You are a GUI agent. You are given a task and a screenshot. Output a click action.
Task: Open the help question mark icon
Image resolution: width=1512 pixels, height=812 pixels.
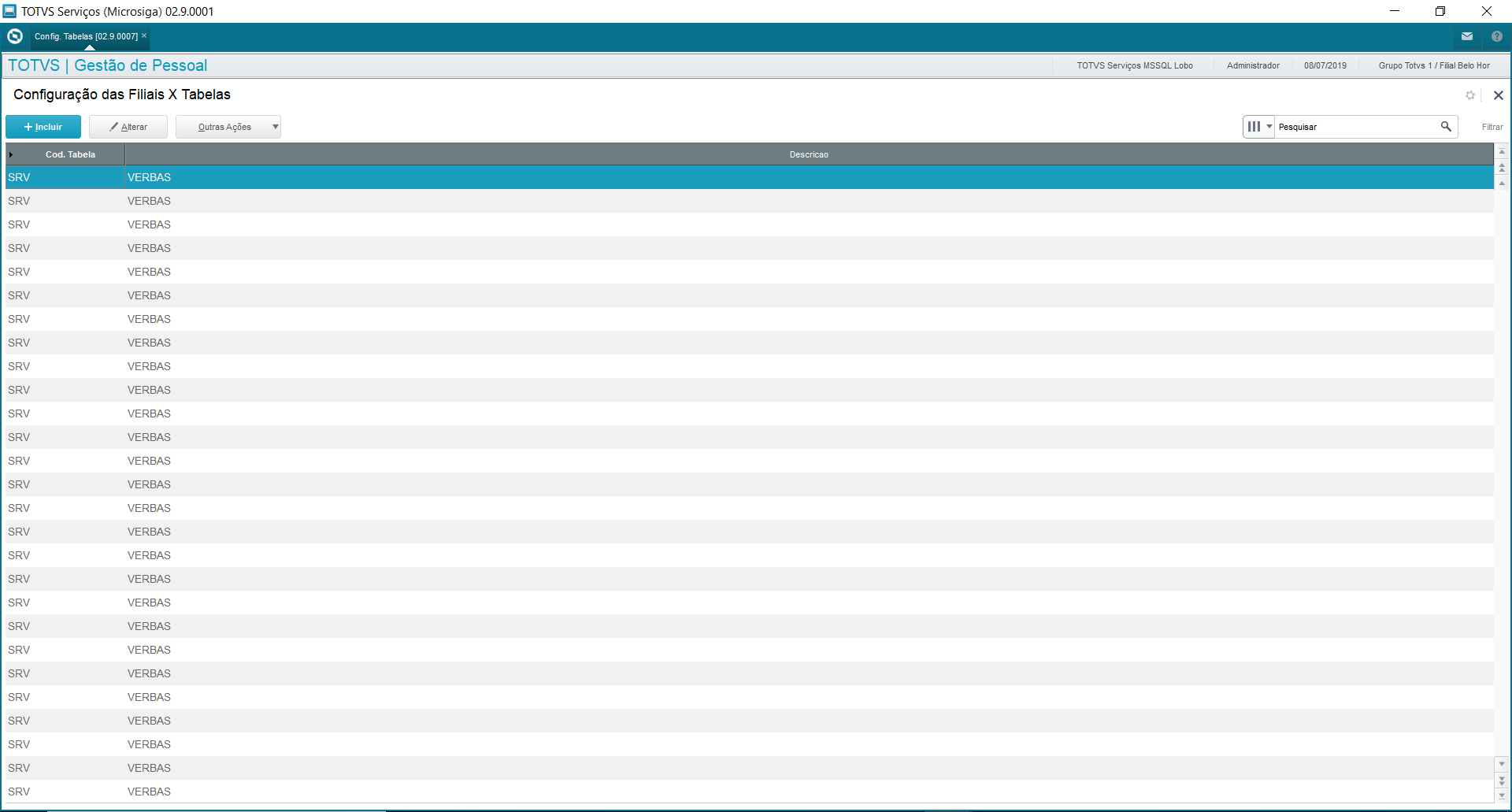1497,36
